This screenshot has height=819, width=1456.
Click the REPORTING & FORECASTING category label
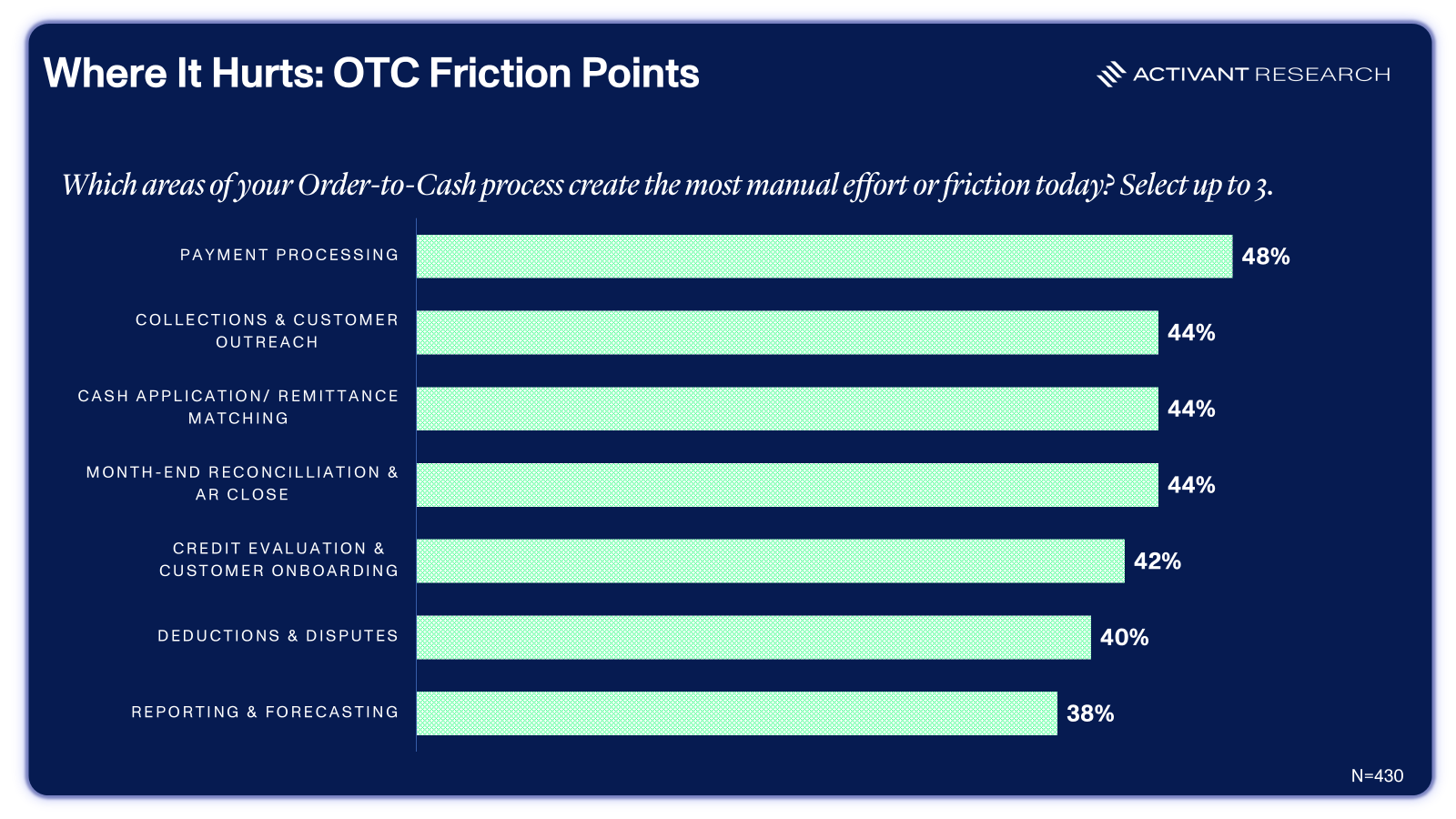[265, 712]
